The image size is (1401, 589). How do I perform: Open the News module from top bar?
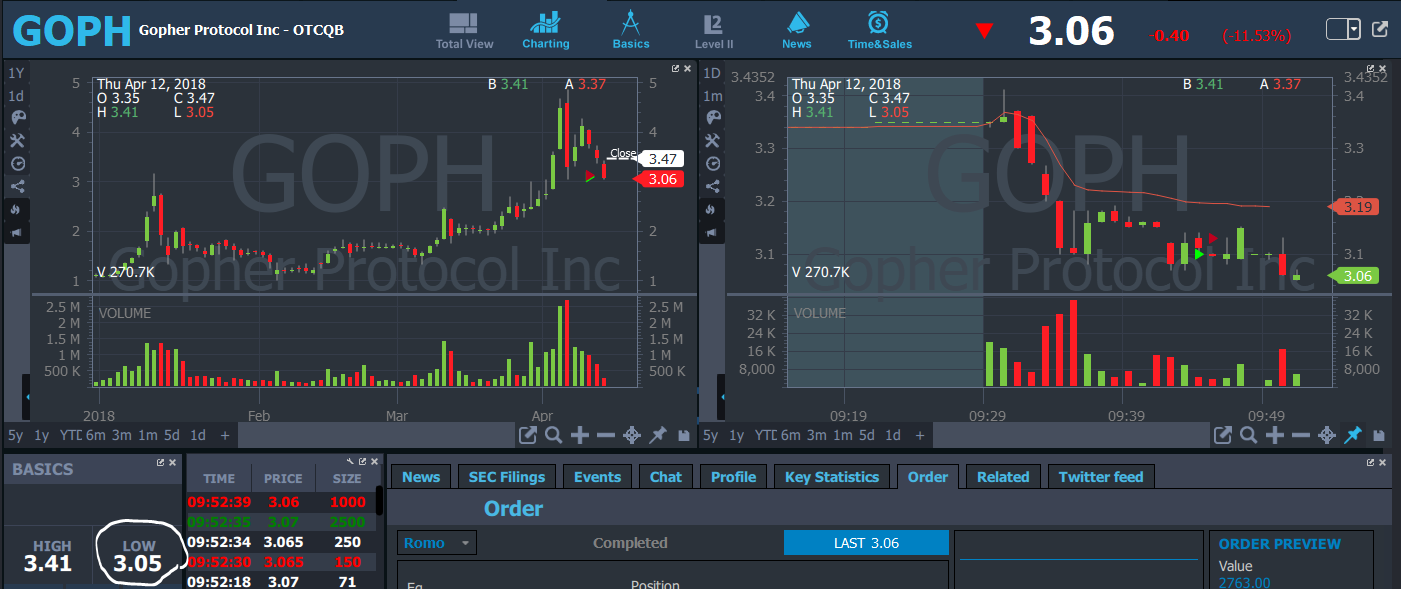(797, 30)
